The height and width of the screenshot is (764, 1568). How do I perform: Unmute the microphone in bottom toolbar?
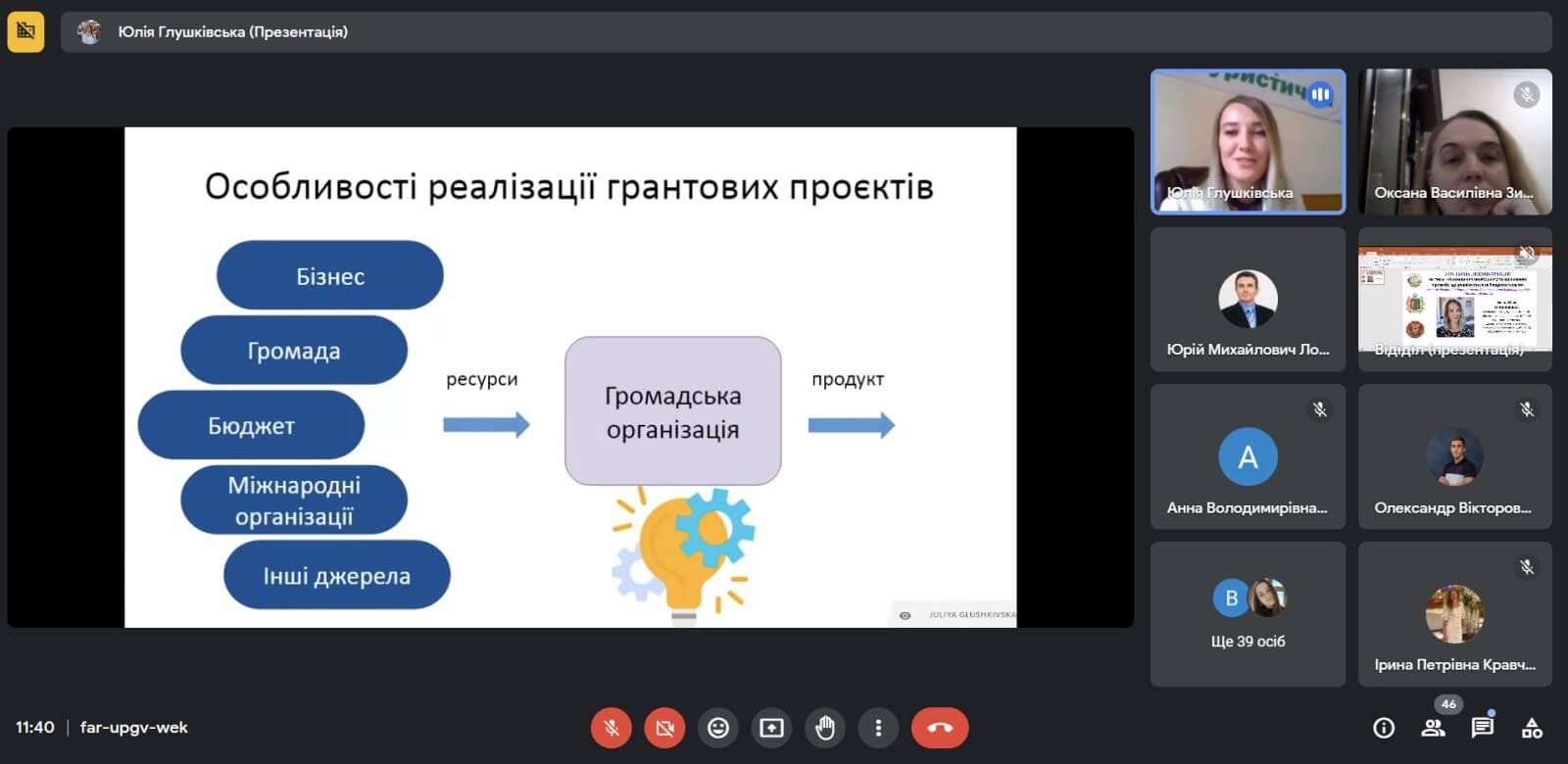(x=611, y=728)
